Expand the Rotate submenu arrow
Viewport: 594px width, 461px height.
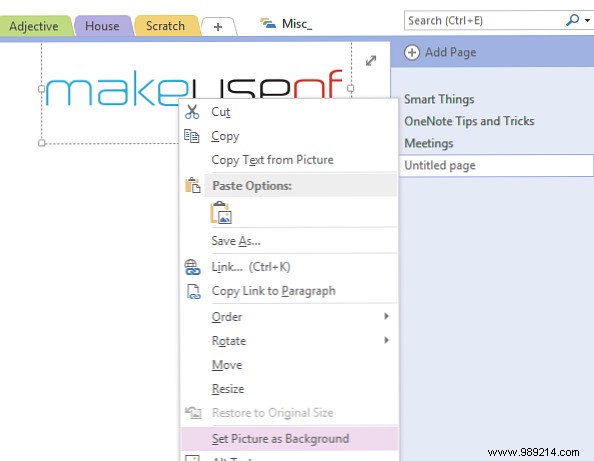[386, 340]
